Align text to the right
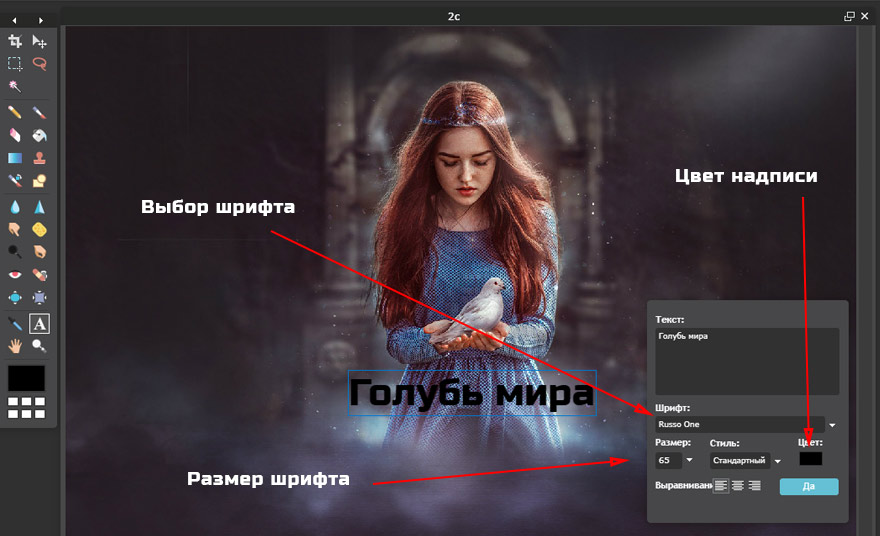The image size is (880, 536). tap(755, 486)
